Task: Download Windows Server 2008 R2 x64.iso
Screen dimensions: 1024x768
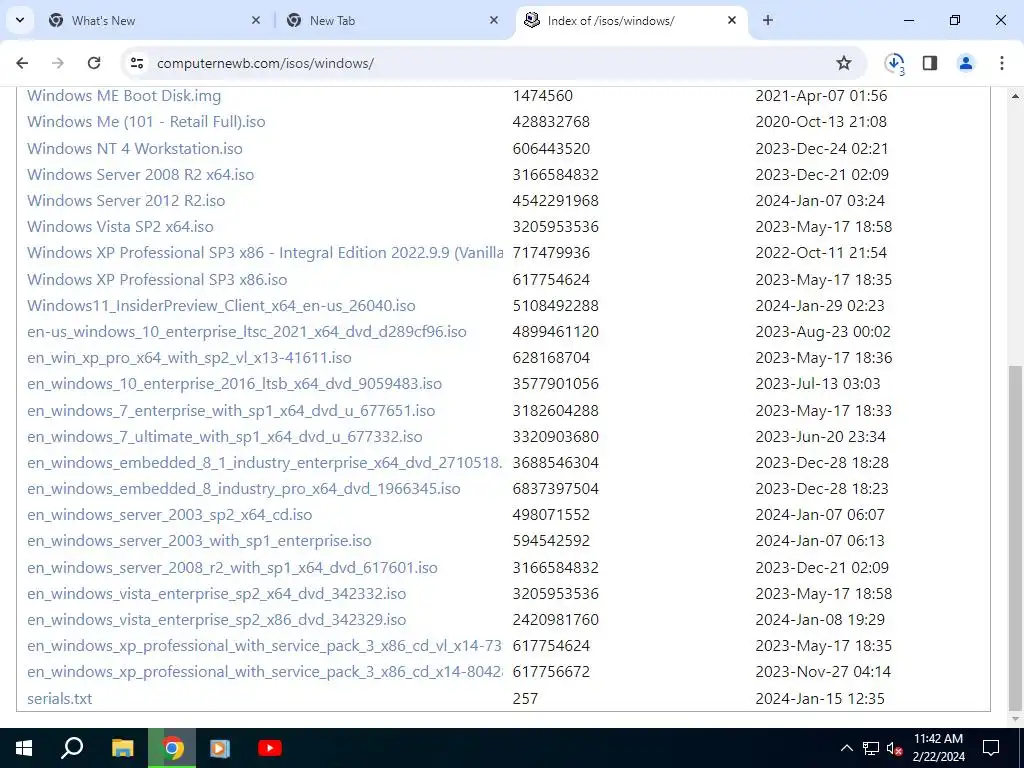Action: click(x=140, y=175)
